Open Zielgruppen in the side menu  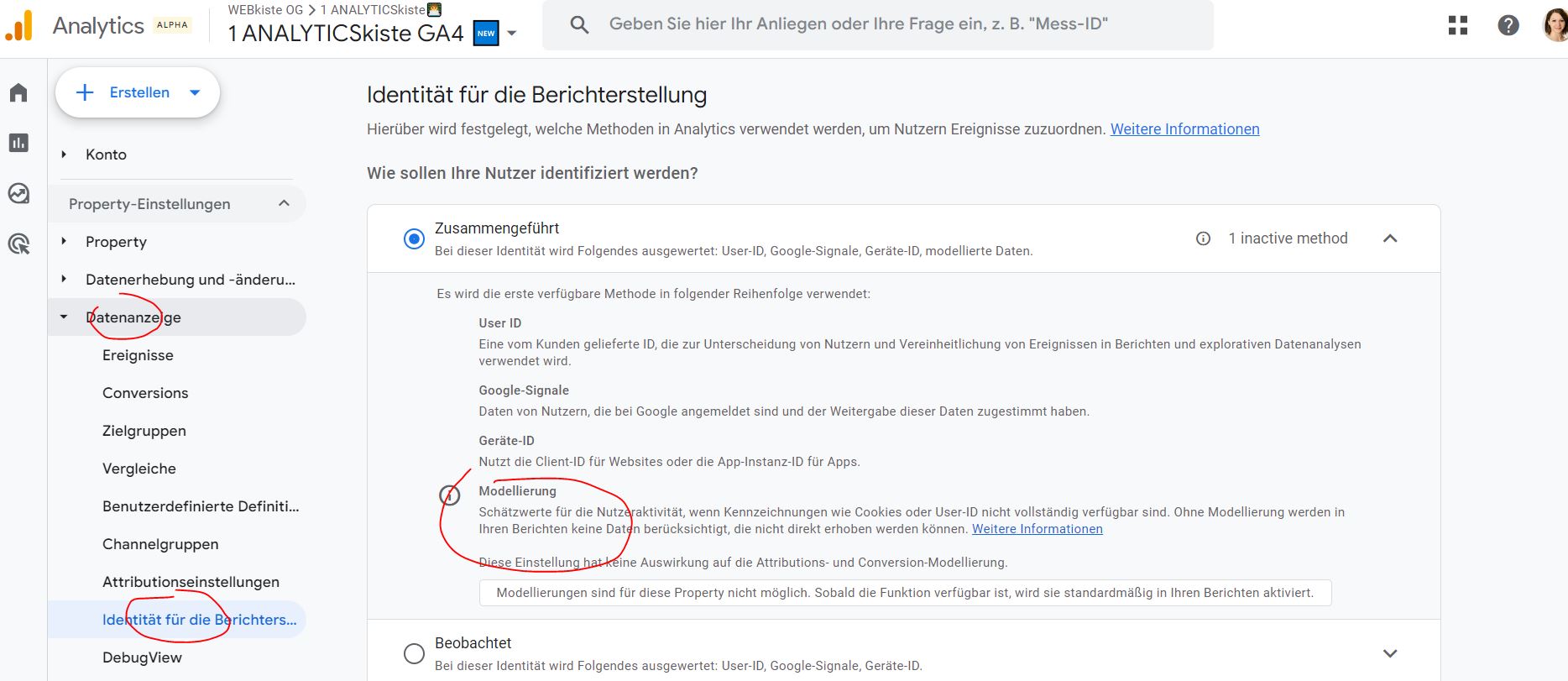[x=144, y=431]
